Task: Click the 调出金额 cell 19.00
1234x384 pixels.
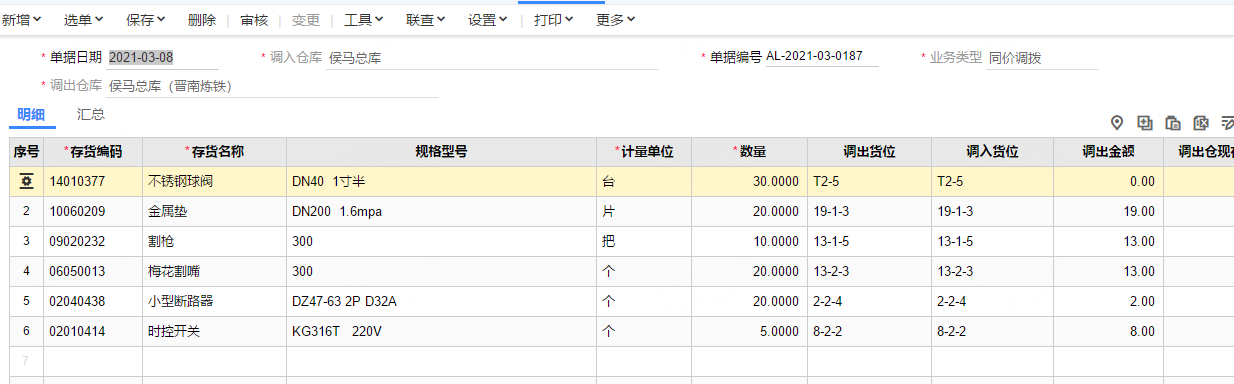Action: point(1109,212)
